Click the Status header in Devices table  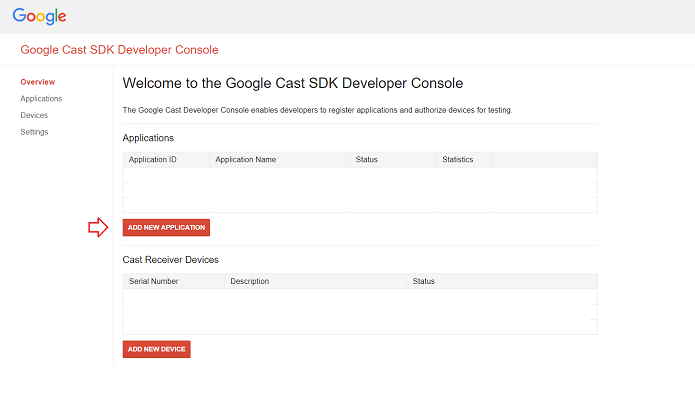coord(423,282)
